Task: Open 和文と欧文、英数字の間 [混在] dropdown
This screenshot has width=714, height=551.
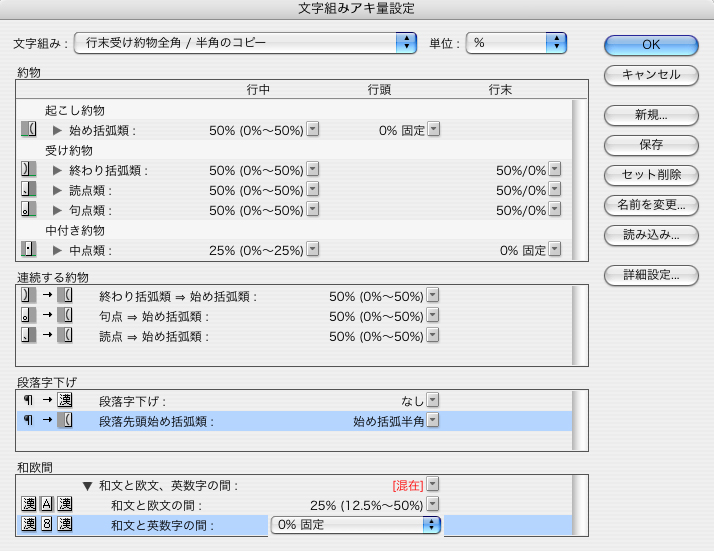Action: click(x=433, y=485)
